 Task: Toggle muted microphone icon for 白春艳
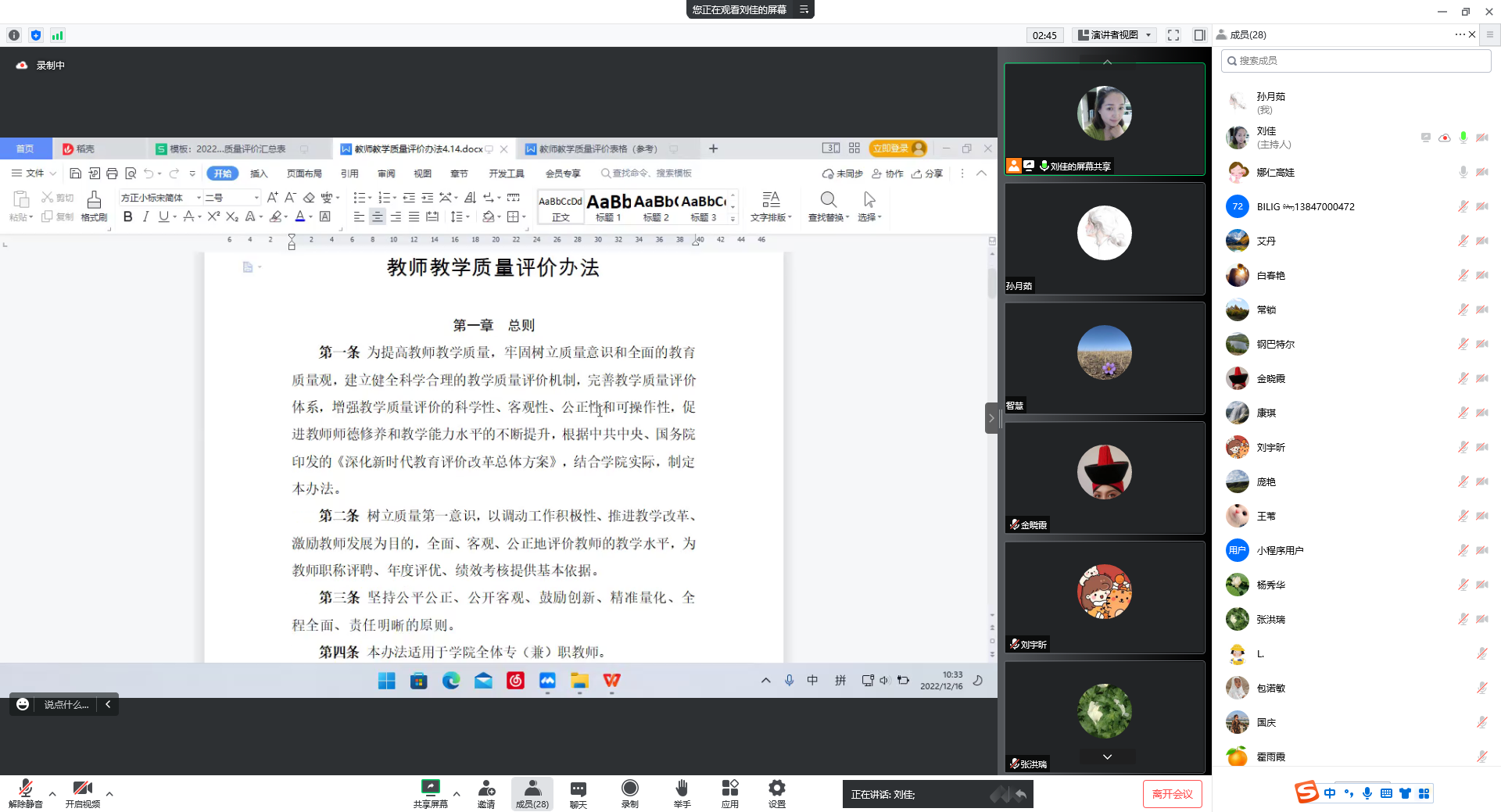coord(1463,275)
